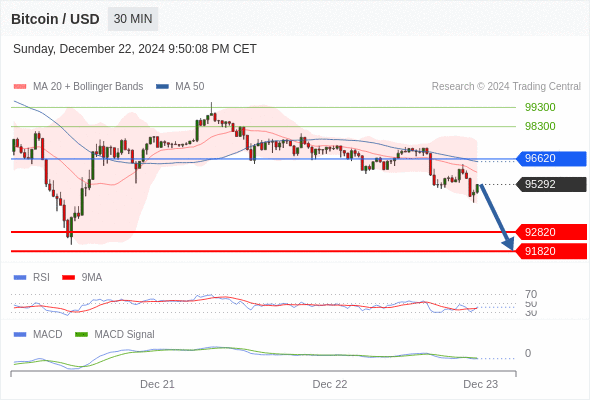Toggle MA 20 + Bollinger Bands legend label

pyautogui.click(x=88, y=87)
